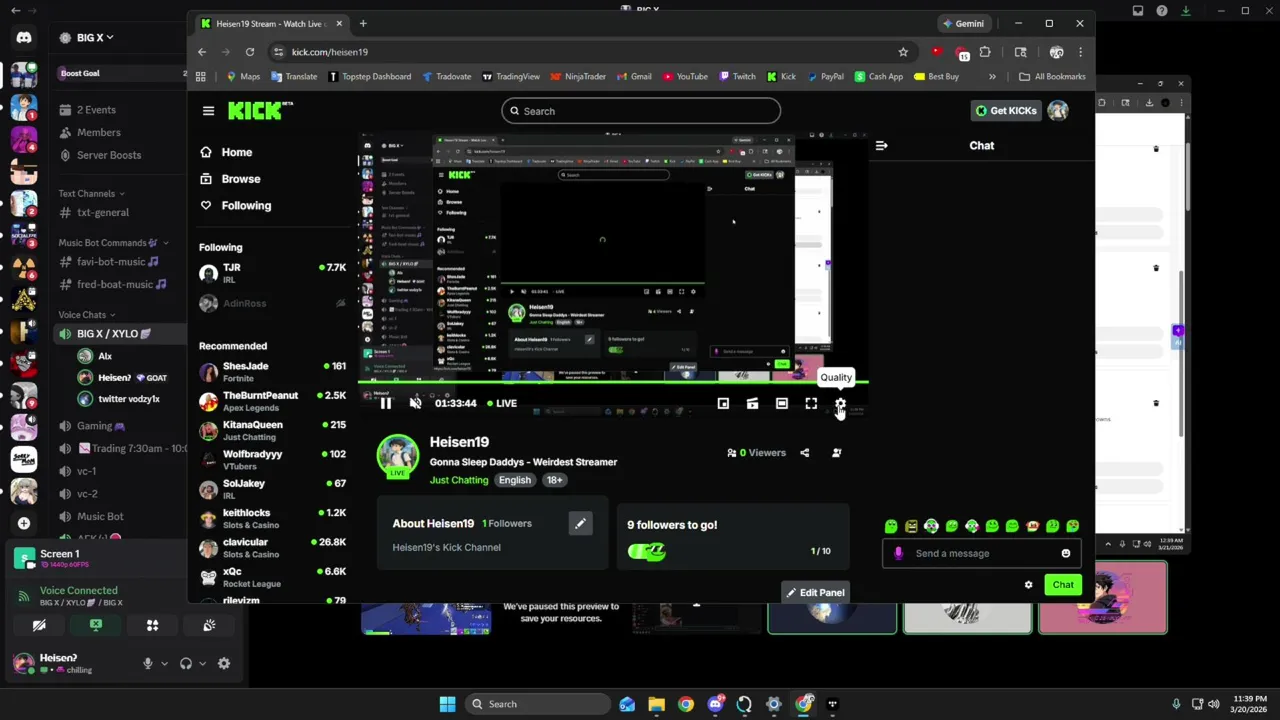Open TJR followed channel
The height and width of the screenshot is (720, 1280).
[272, 273]
